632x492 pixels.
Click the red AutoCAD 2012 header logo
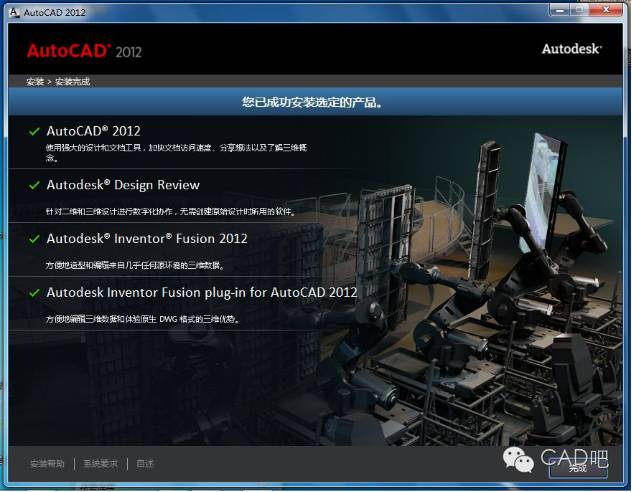[x=84, y=51]
